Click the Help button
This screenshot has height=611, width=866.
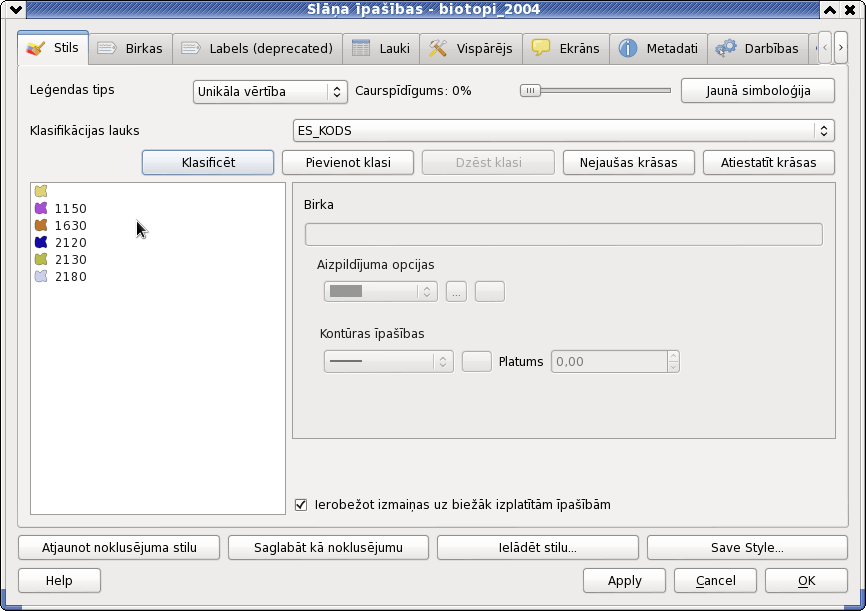point(59,581)
